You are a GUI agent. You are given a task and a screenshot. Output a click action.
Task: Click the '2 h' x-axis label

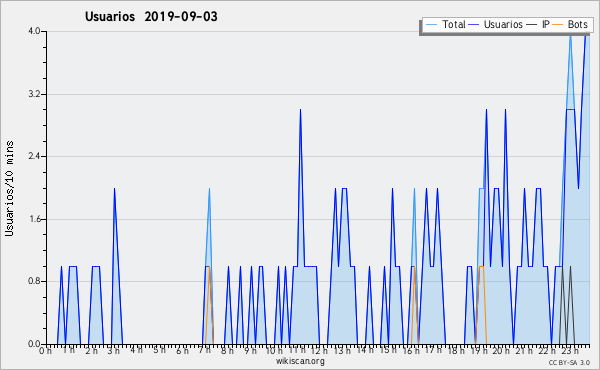91,350
